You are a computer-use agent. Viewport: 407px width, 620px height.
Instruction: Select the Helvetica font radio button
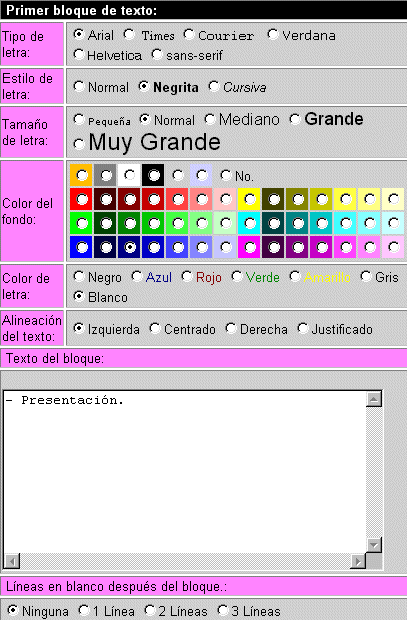click(79, 55)
